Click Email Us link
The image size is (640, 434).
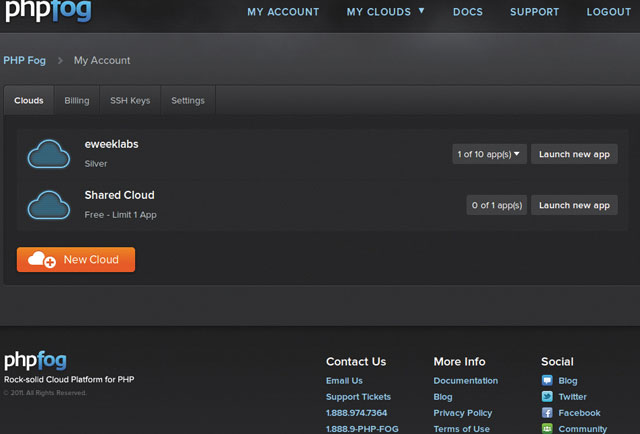344,381
